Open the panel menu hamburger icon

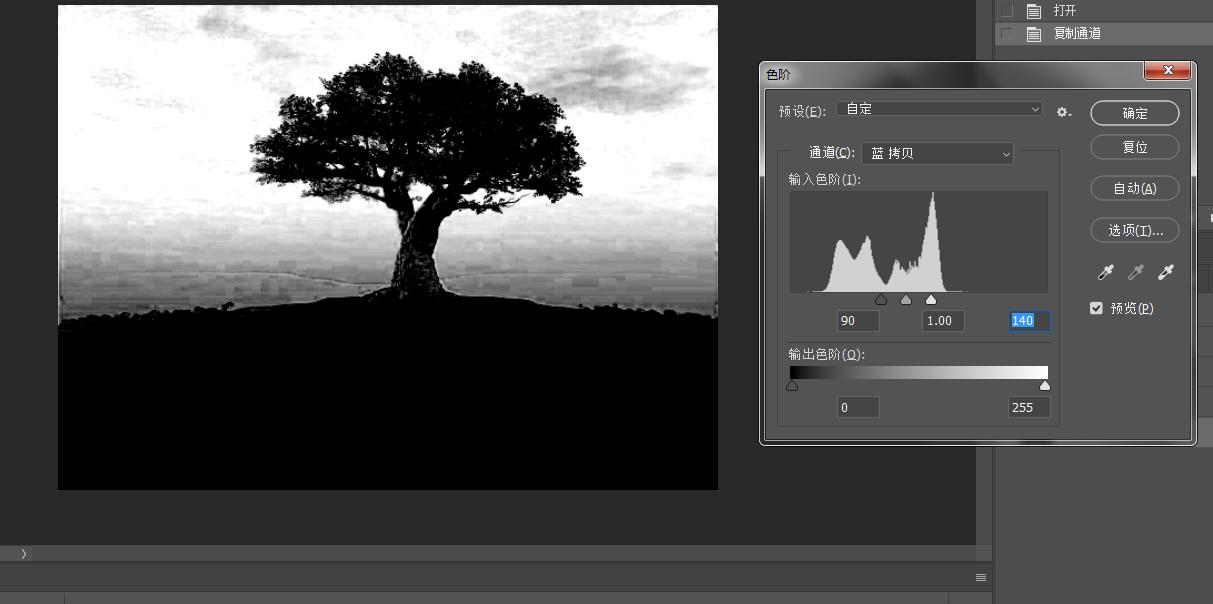982,577
